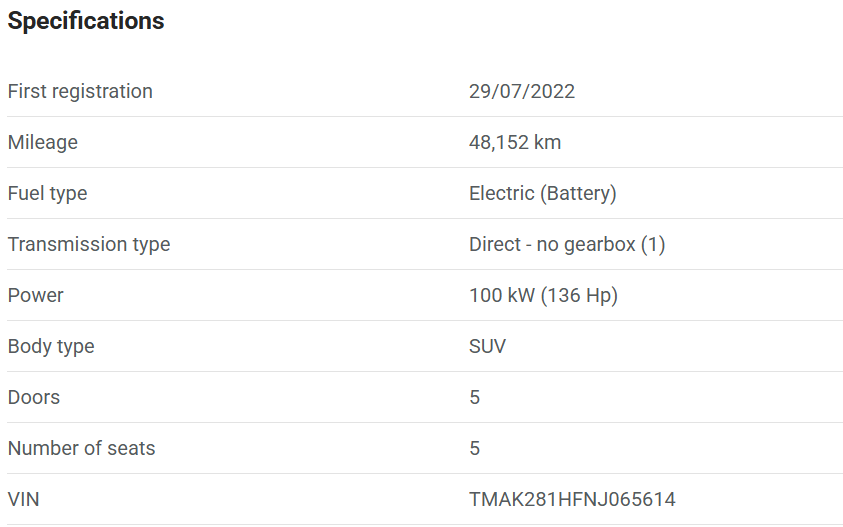Viewport: 843px width, 527px height.
Task: Click the VIN number TMAK281HFNJ065614
Action: pos(572,499)
